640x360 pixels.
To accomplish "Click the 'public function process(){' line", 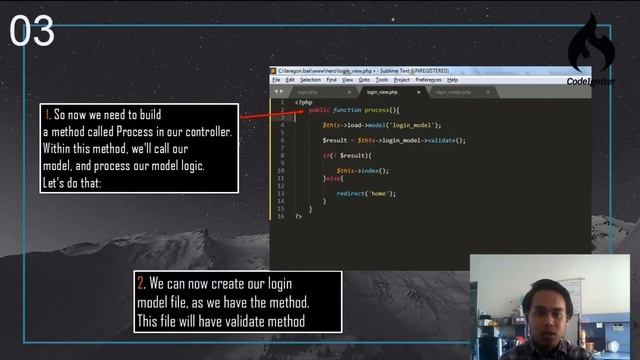I will (x=354, y=110).
